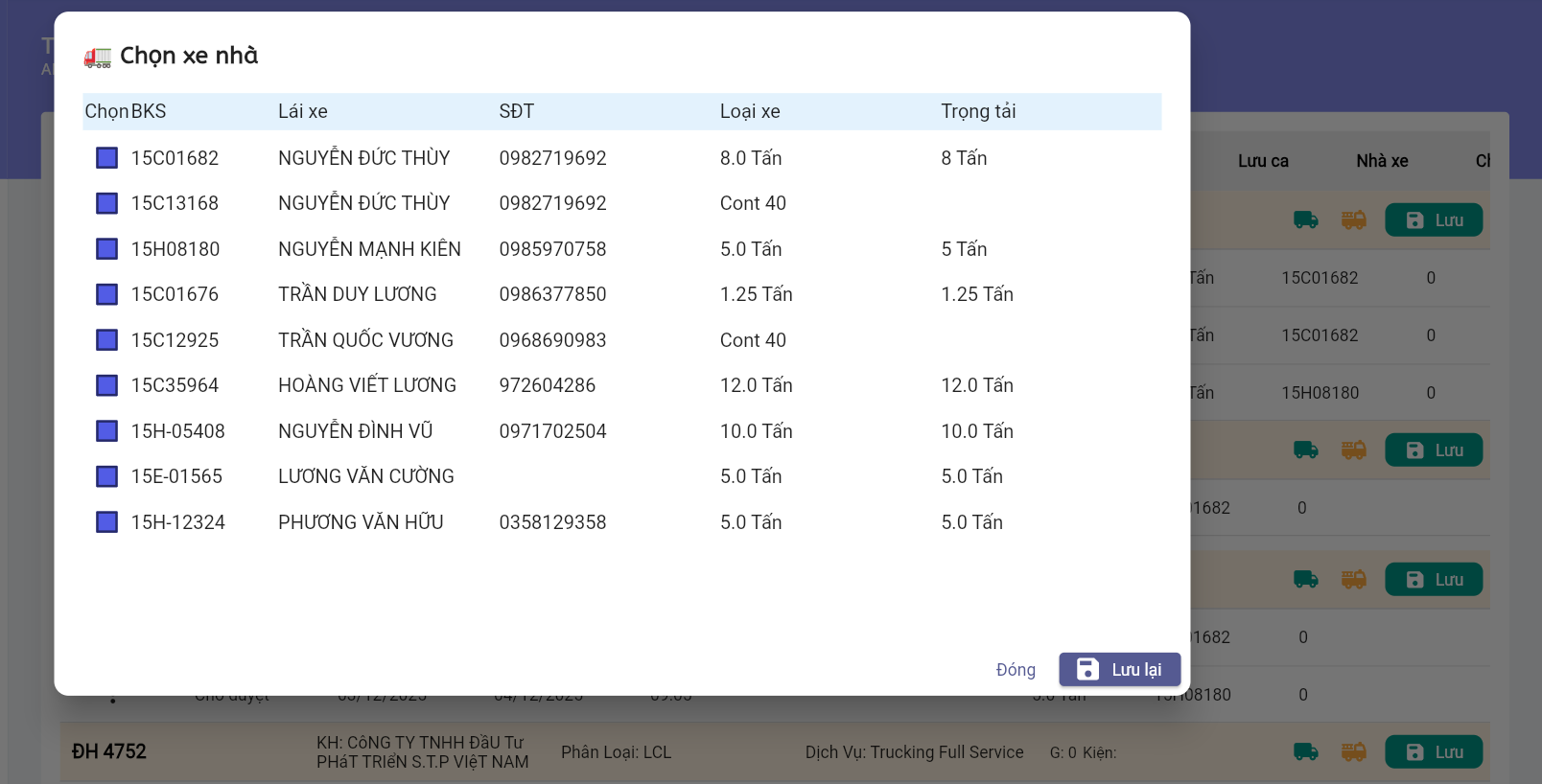Image resolution: width=1542 pixels, height=784 pixels.
Task: Select the checkbox for vehicle 15H08180
Action: 107,249
